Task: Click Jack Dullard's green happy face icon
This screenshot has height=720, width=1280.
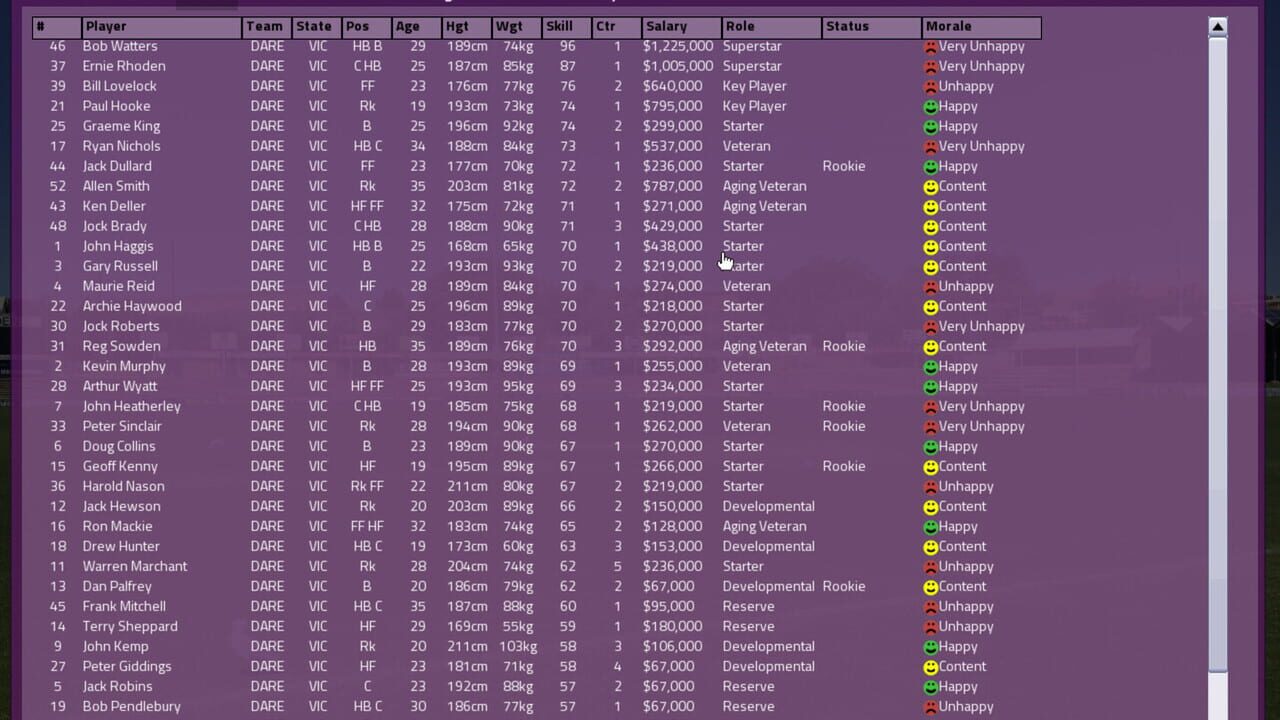Action: point(931,166)
